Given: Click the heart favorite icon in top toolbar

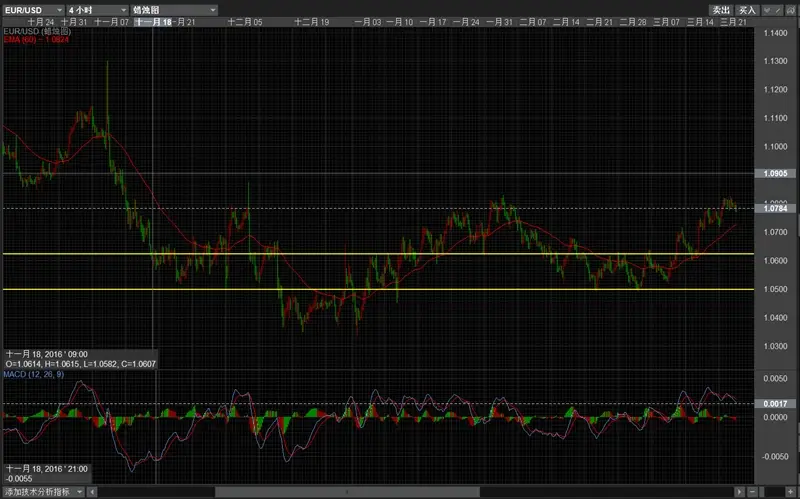Looking at the screenshot, I should pos(767,10).
